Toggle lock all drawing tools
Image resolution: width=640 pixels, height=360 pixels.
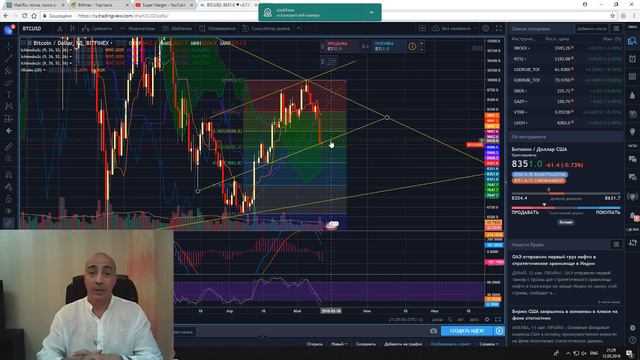pyautogui.click(x=9, y=199)
